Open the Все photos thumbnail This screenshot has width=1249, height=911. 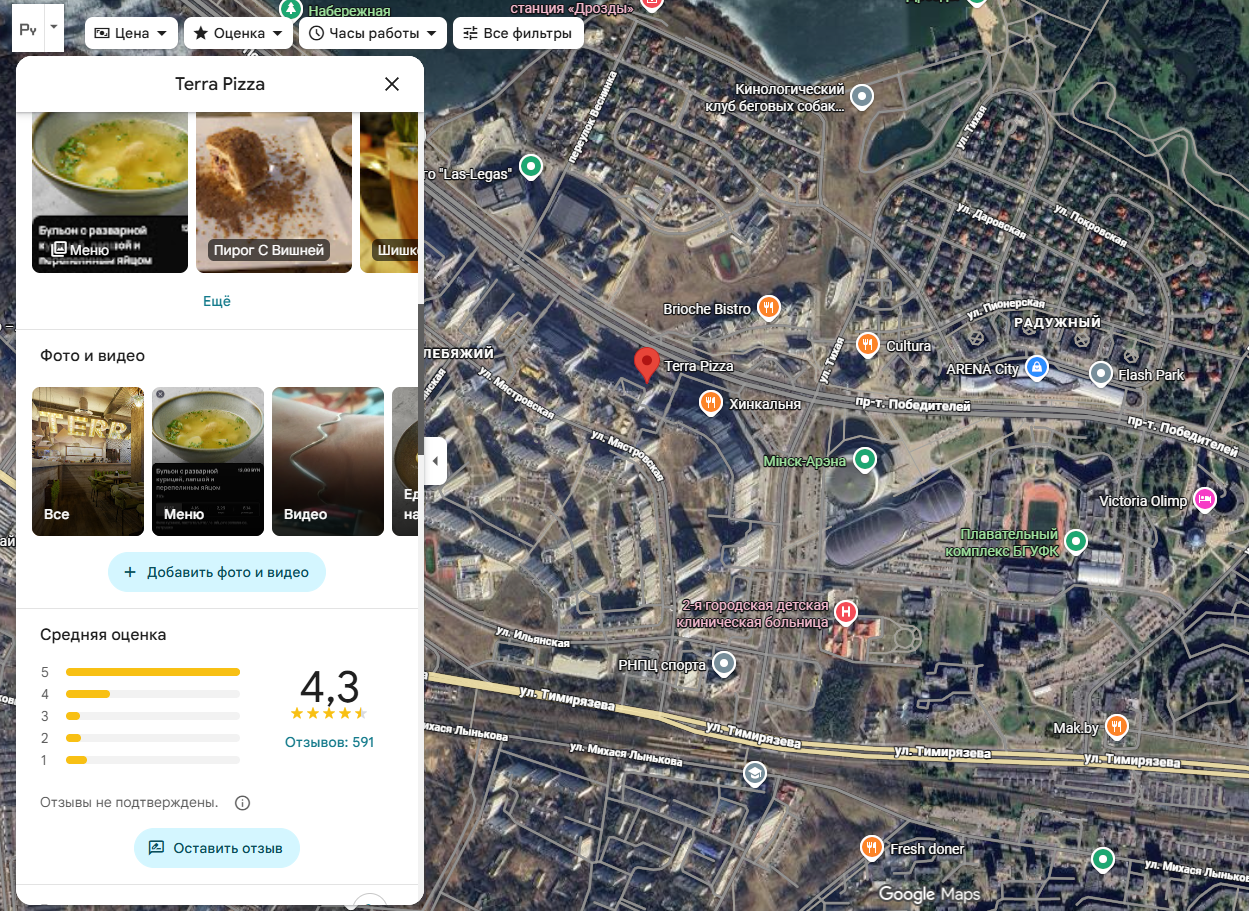[88, 462]
